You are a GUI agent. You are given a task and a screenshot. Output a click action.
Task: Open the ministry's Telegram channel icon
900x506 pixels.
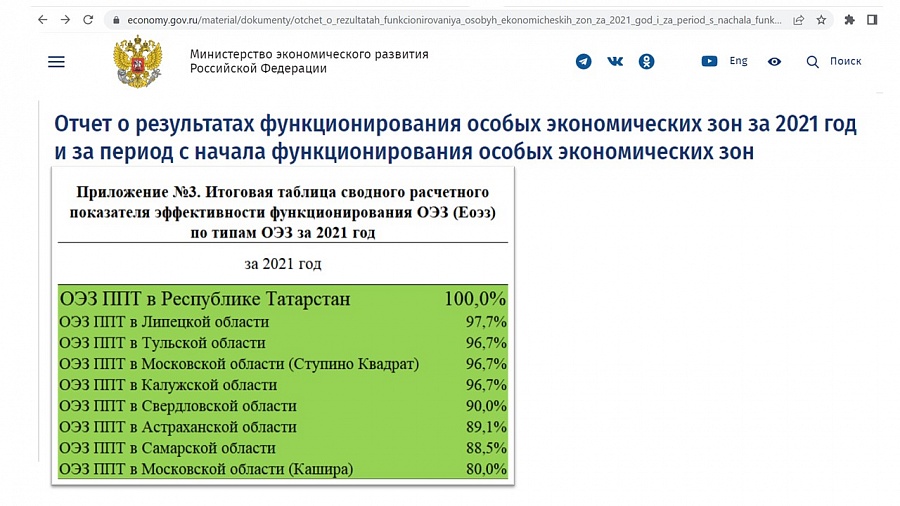[583, 61]
